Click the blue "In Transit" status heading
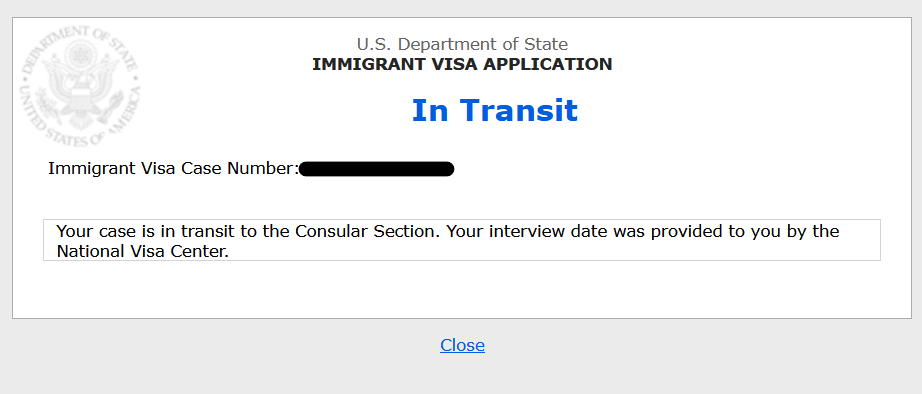Image resolution: width=922 pixels, height=394 pixels. coord(495,111)
